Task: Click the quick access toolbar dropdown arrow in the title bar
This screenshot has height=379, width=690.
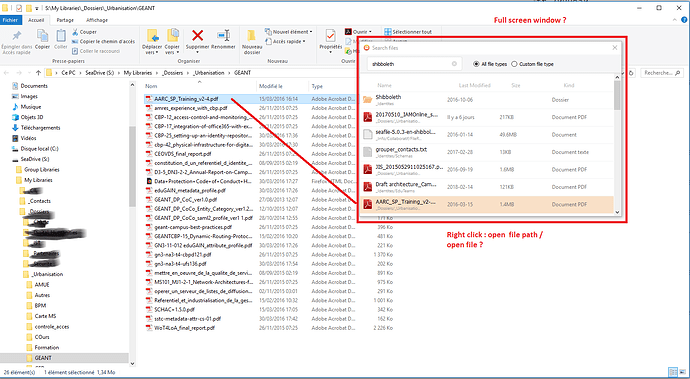Action: pos(37,8)
